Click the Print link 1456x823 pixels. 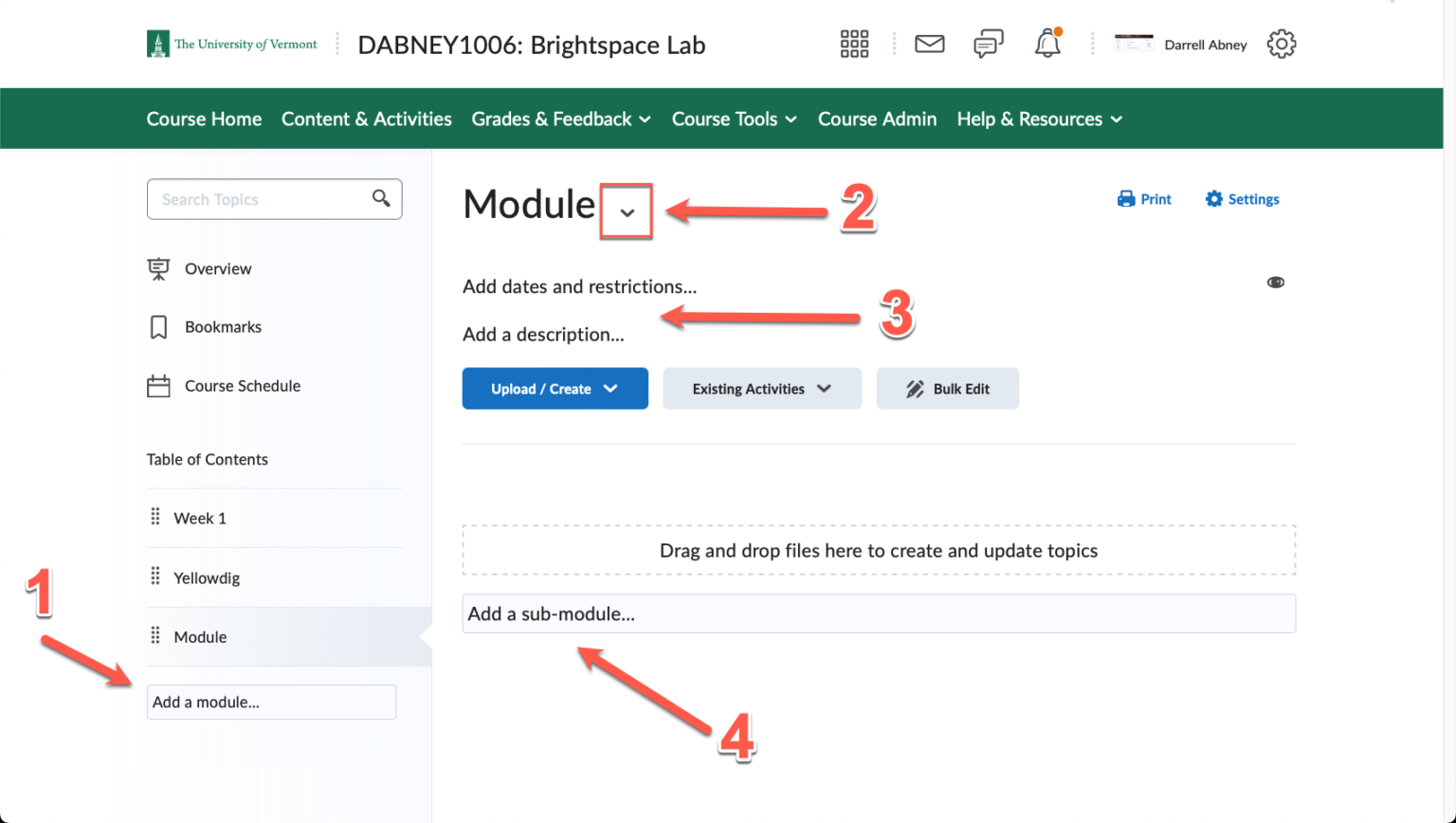(x=1144, y=199)
